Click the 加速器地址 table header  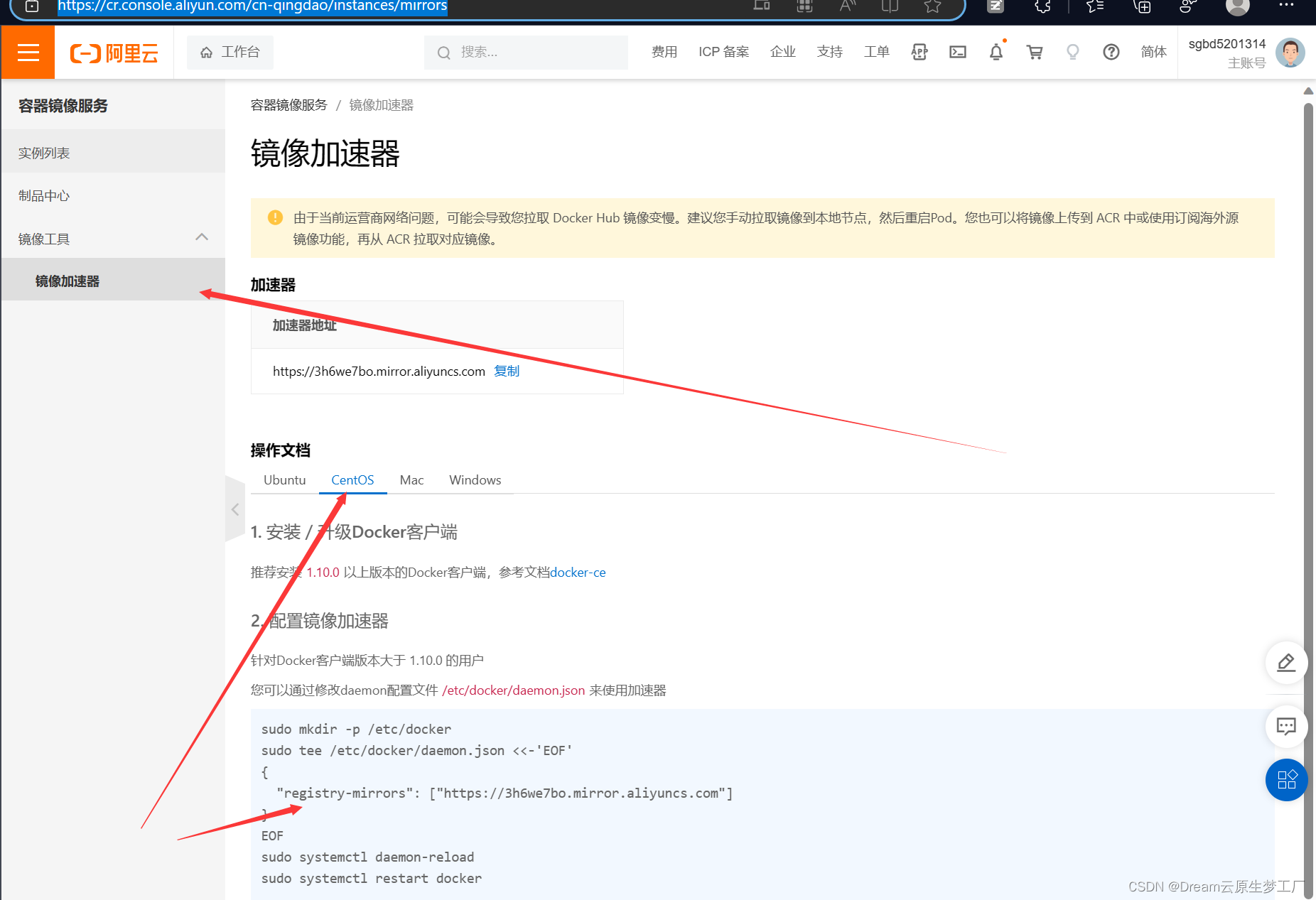[305, 325]
